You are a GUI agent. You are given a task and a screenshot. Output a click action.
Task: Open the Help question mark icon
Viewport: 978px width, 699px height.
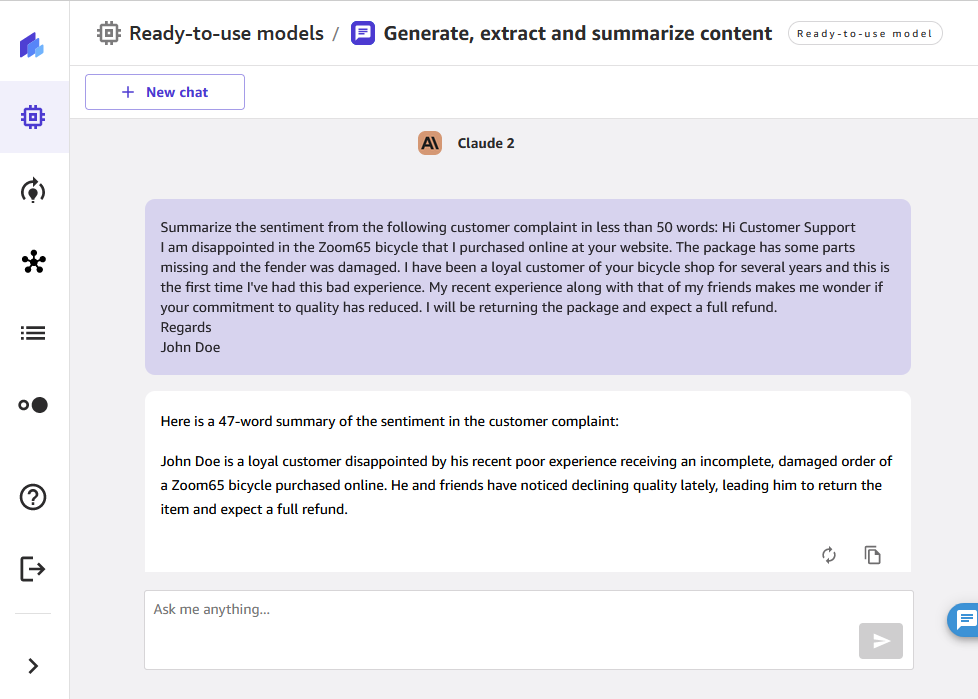coord(33,497)
